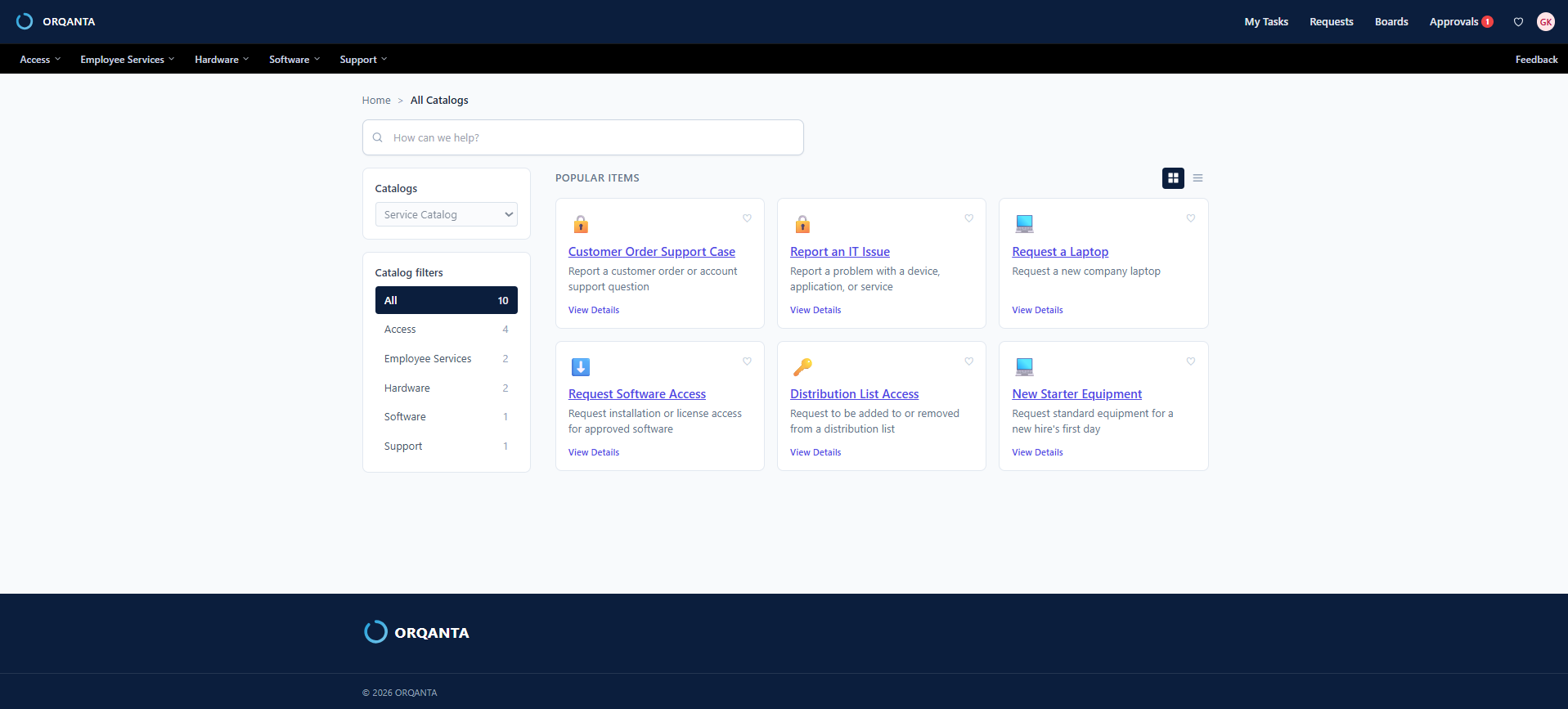The width and height of the screenshot is (1568, 709).
Task: Click the ORQANTA logo in the footer
Action: click(x=416, y=632)
